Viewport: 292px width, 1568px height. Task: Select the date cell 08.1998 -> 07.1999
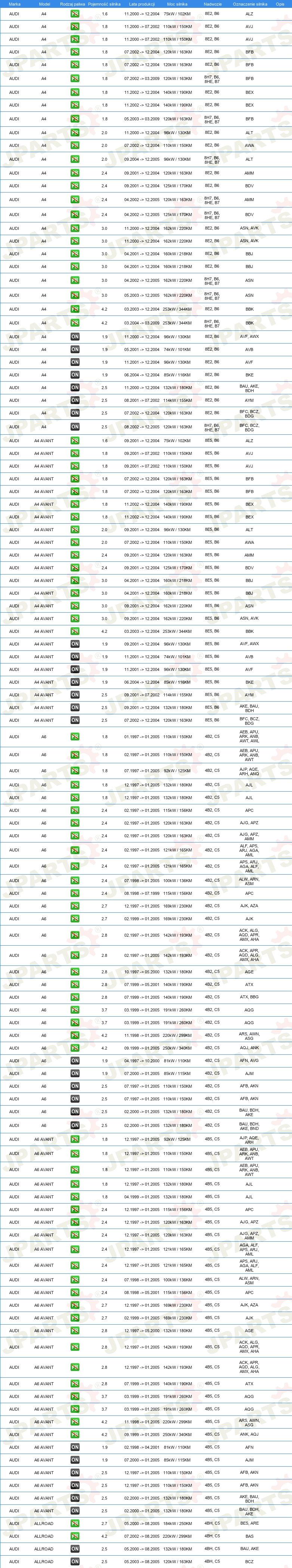142,894
